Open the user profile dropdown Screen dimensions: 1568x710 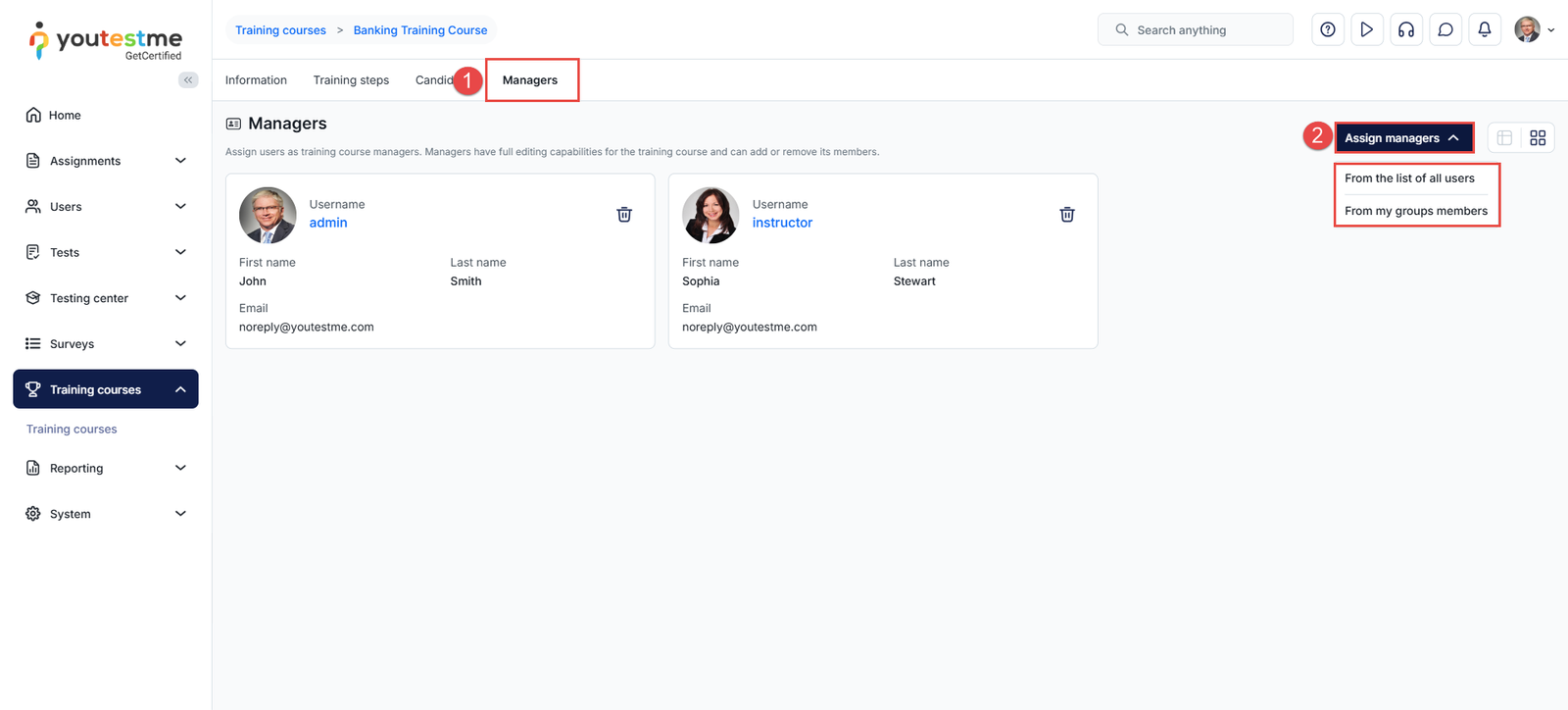point(1534,30)
